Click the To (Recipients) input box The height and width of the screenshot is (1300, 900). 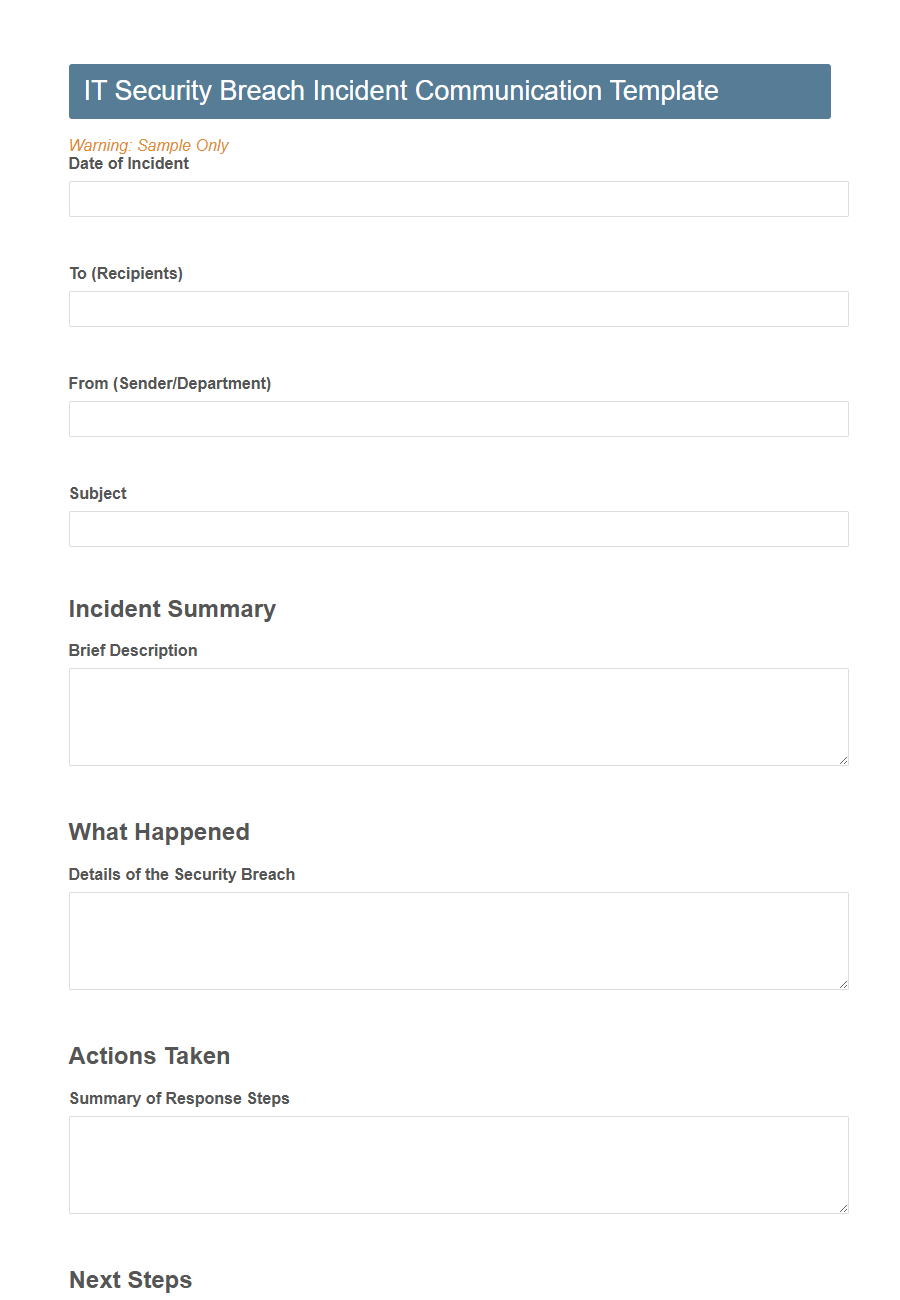point(458,309)
